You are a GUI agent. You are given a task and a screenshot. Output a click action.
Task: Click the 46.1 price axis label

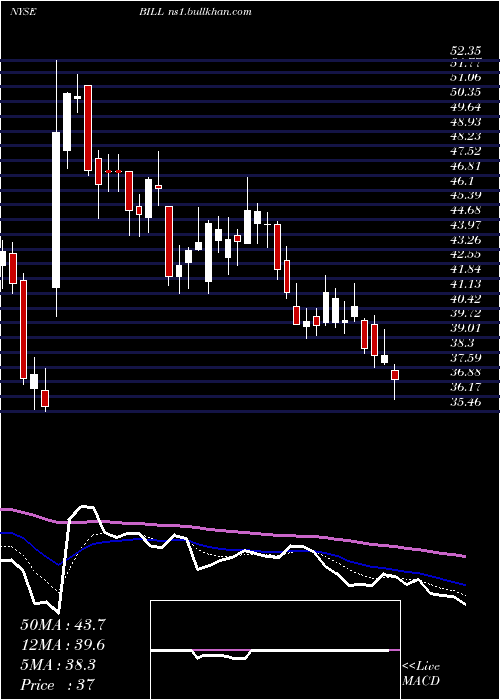[461, 181]
